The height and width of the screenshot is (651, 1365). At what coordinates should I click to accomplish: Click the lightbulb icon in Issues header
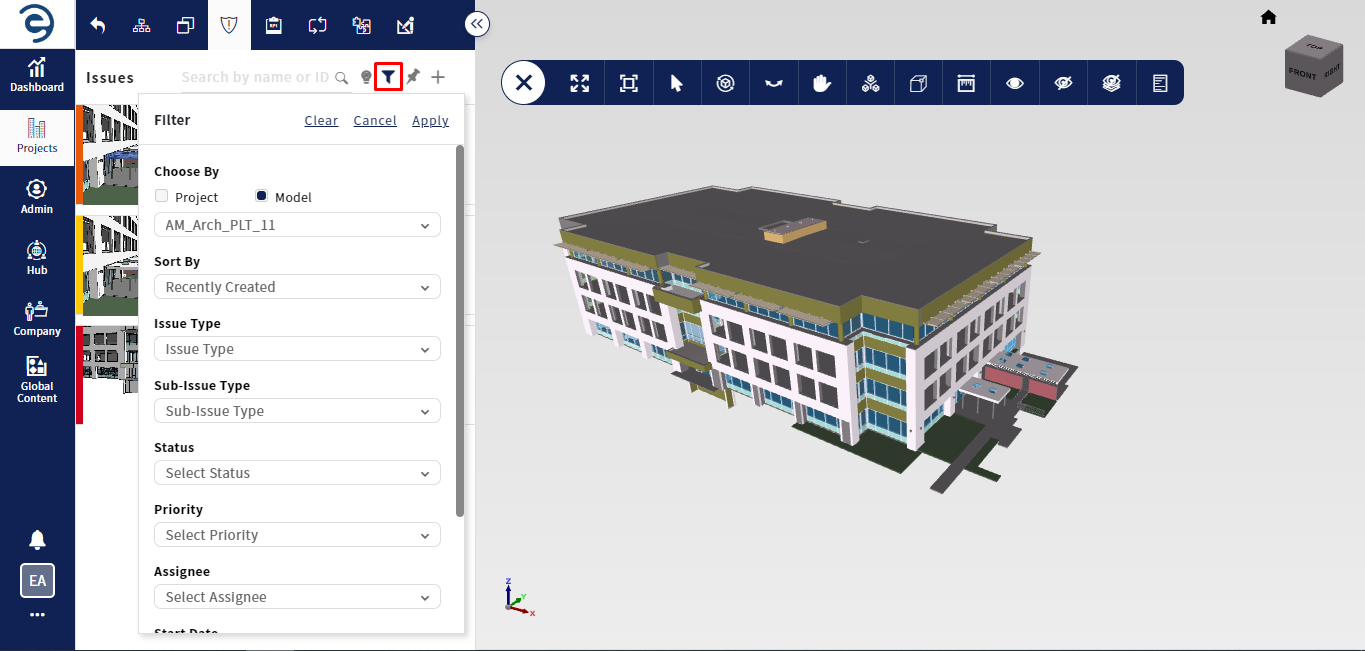point(366,77)
